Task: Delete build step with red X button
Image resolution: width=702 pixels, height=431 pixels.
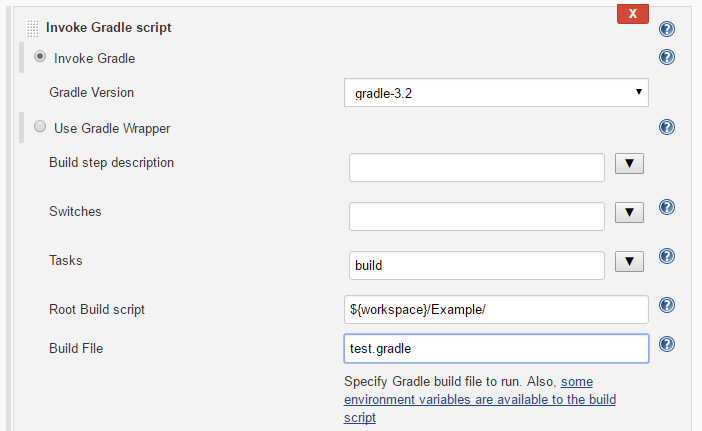Action: 632,14
